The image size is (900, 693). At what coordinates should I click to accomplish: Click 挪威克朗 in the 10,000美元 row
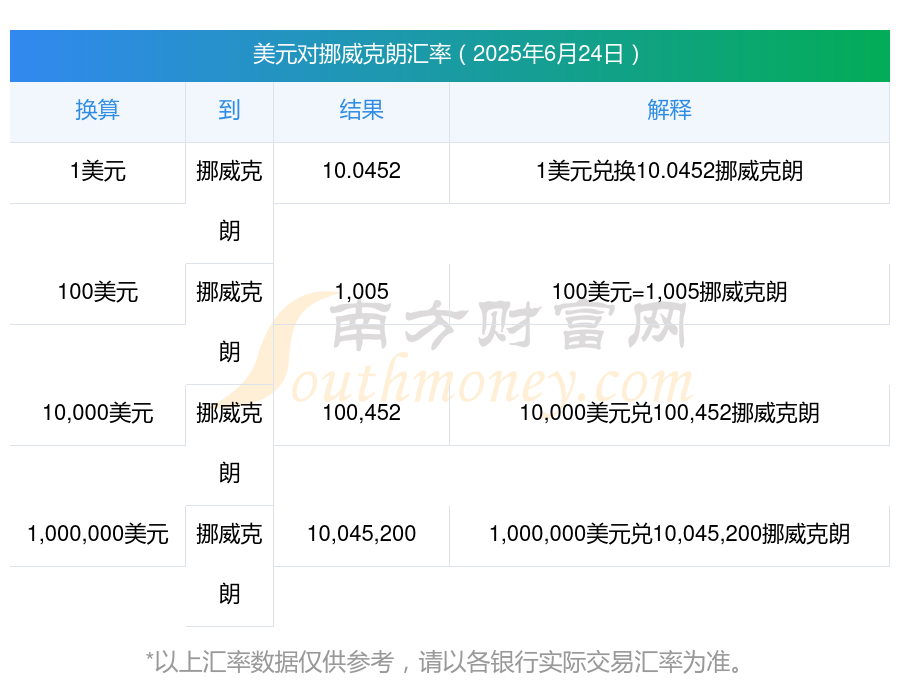tap(229, 443)
